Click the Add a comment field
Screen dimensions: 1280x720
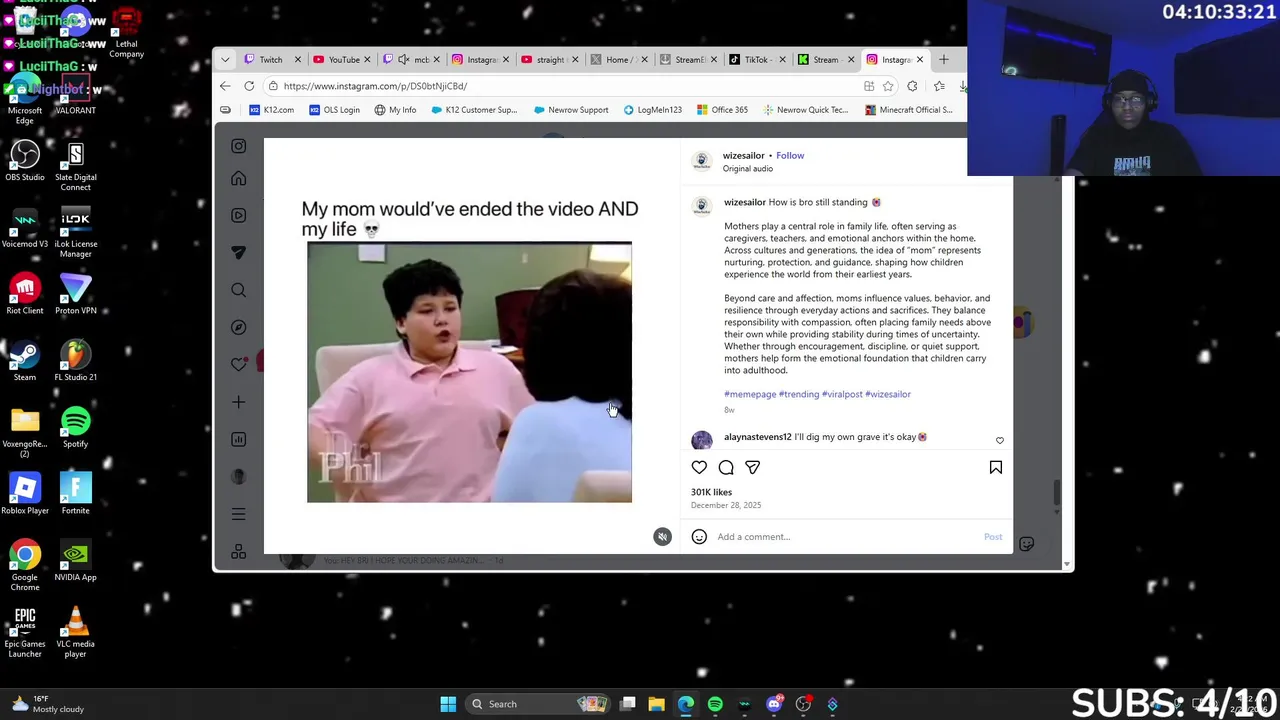point(845,537)
